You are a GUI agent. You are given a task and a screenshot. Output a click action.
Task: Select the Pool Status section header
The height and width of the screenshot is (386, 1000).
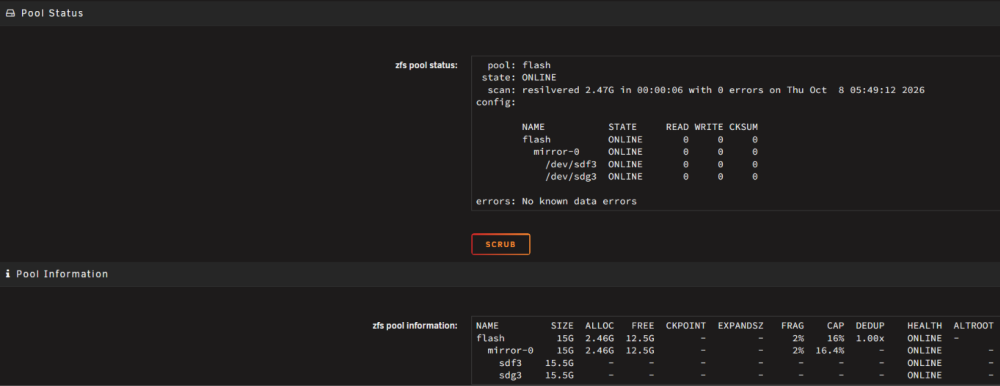[x=500, y=13]
